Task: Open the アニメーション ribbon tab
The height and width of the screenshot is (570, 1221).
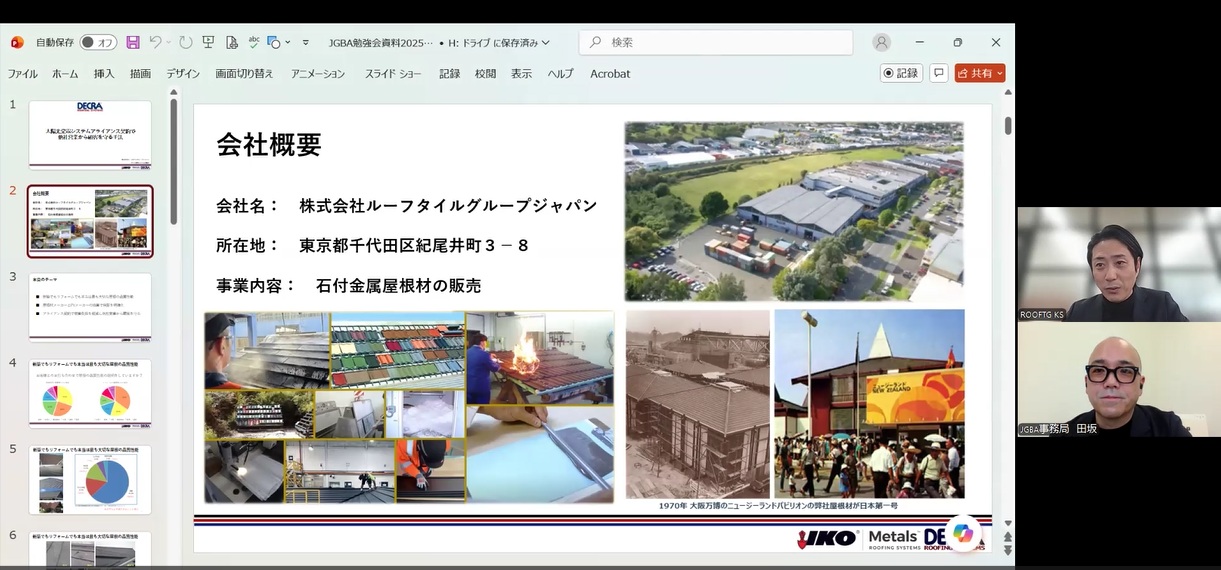Action: 318,74
